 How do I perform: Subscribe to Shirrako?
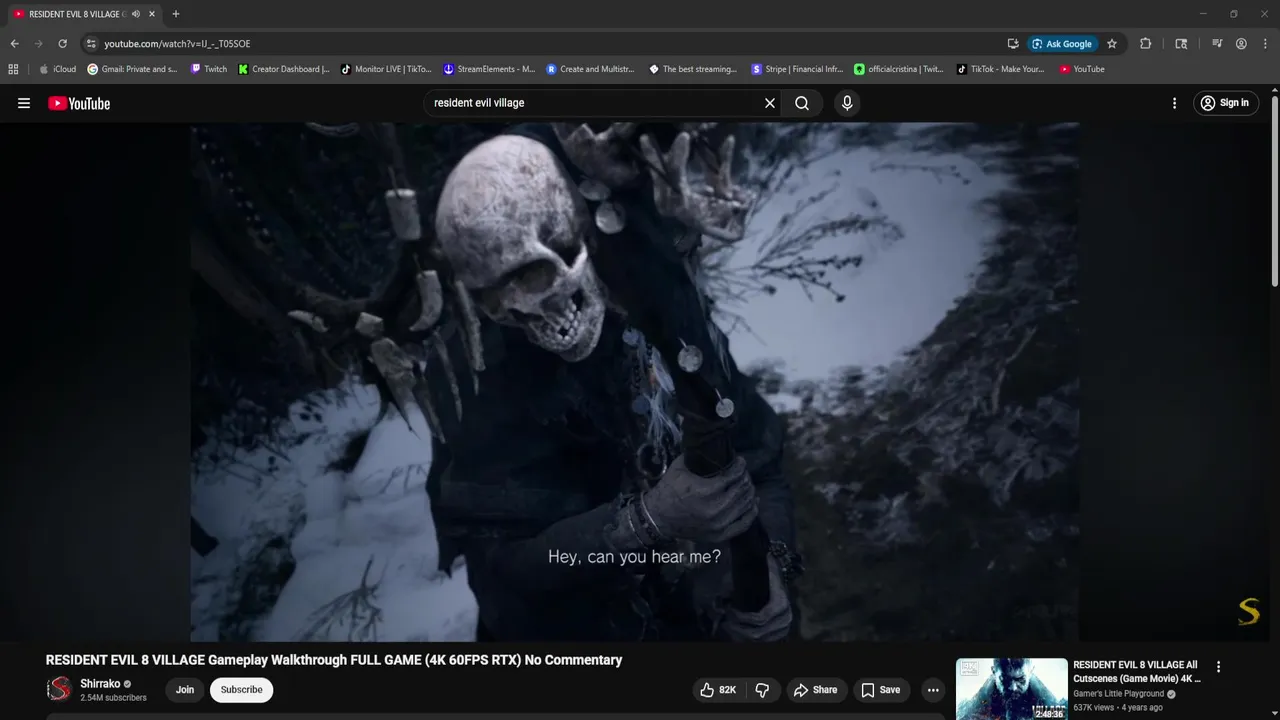(241, 690)
